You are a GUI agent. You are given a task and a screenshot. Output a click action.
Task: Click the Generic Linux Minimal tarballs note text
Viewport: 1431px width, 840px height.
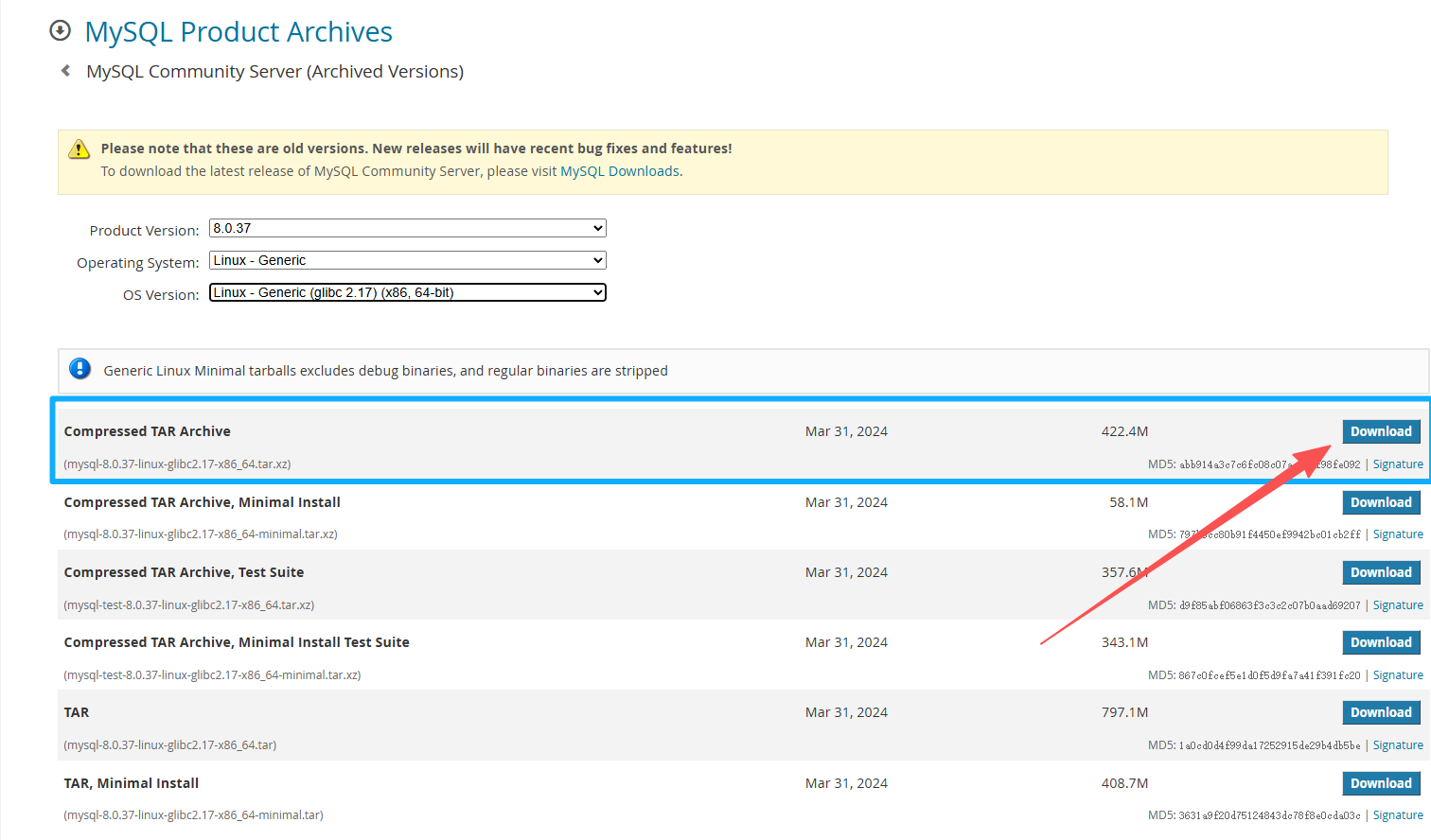(386, 371)
